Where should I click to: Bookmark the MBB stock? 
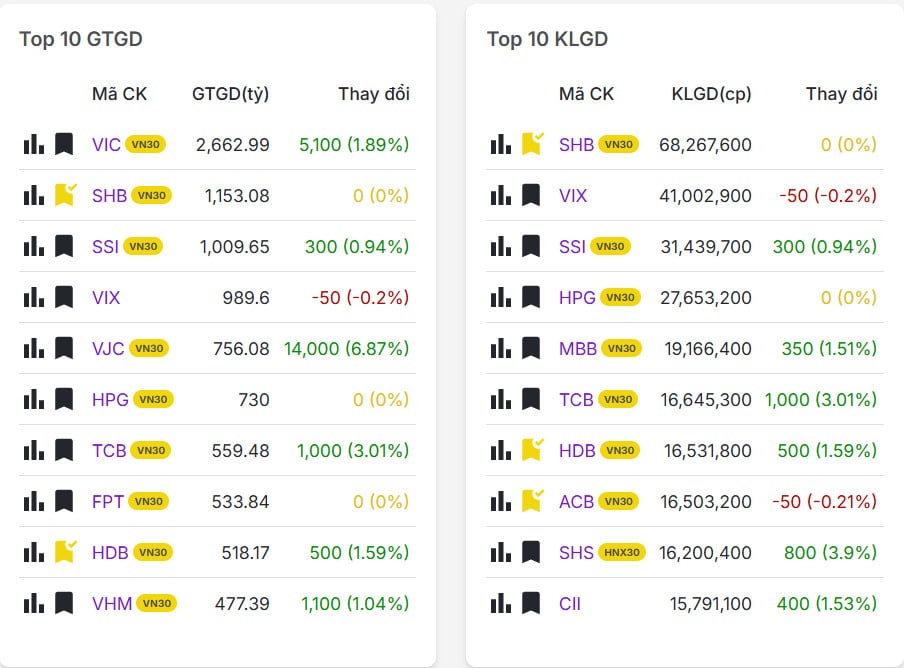click(x=531, y=348)
